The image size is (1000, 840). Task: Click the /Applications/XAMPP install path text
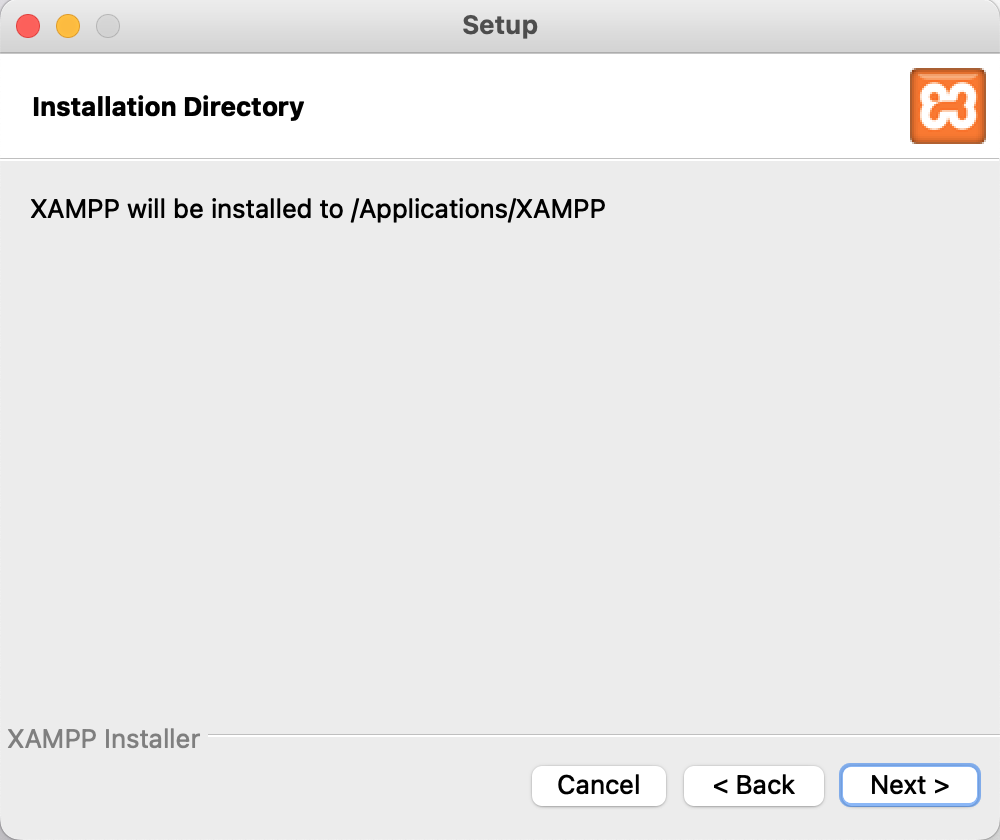pos(478,209)
